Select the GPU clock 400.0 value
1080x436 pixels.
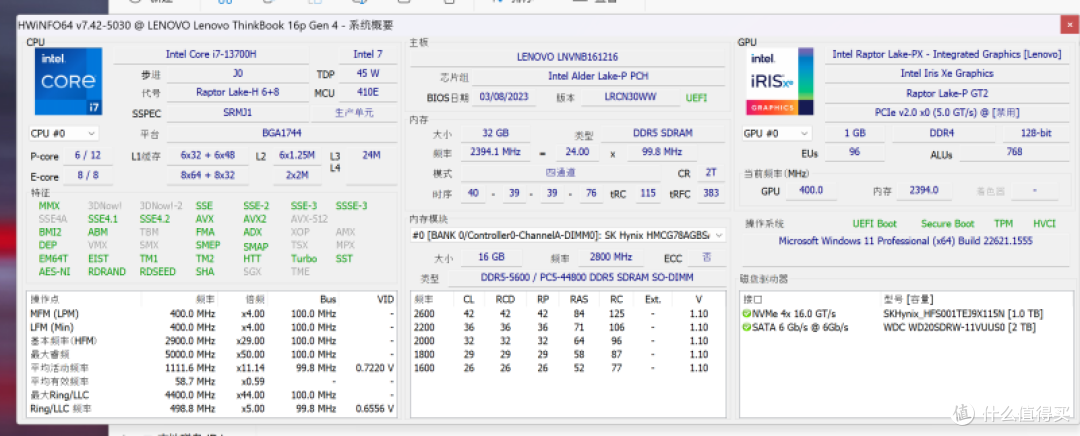coord(811,191)
